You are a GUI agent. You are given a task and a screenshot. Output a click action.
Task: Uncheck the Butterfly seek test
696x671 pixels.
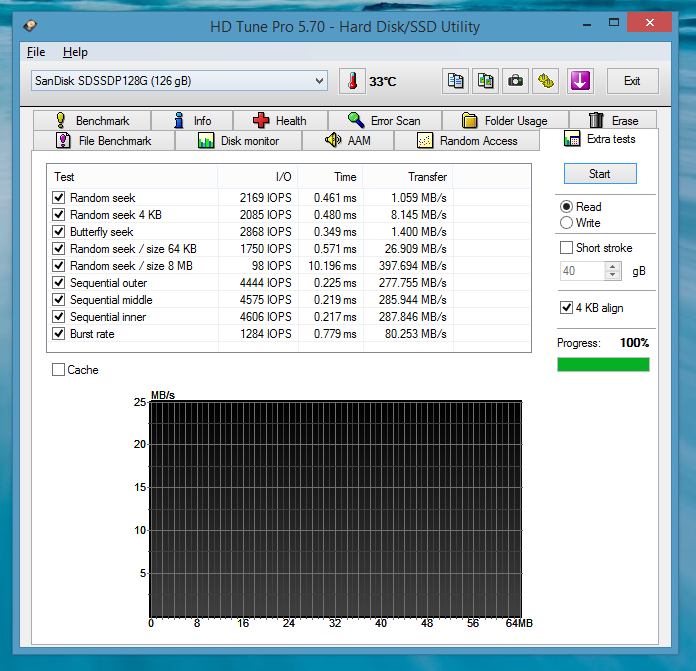click(x=59, y=232)
